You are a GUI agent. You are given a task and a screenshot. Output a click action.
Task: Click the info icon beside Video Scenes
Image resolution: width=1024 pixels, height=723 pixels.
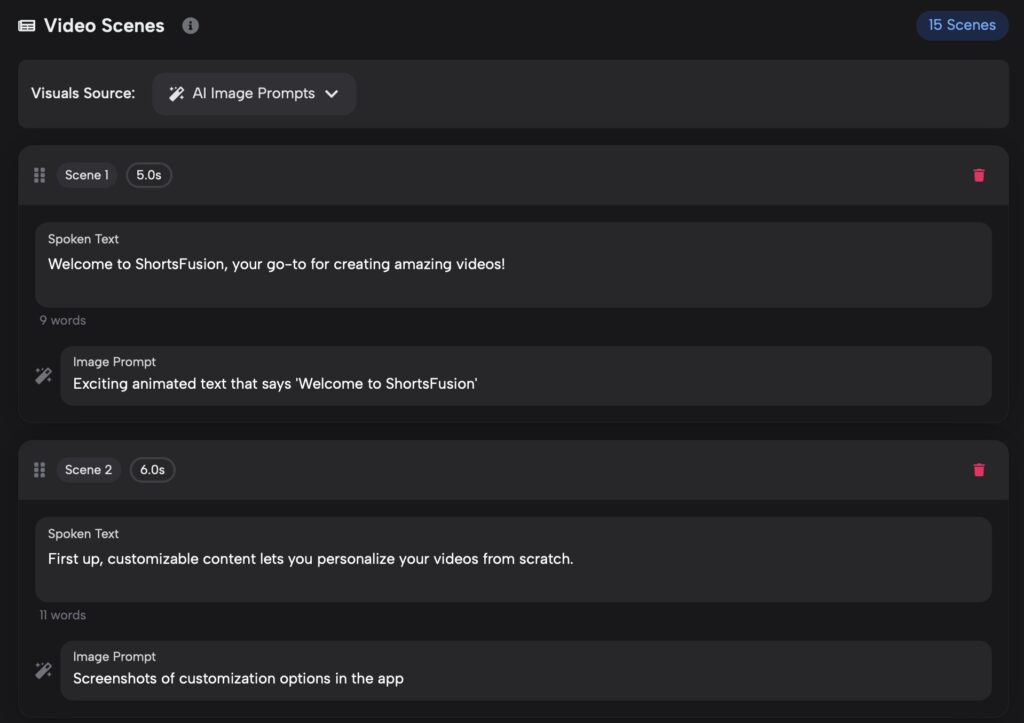coord(190,25)
